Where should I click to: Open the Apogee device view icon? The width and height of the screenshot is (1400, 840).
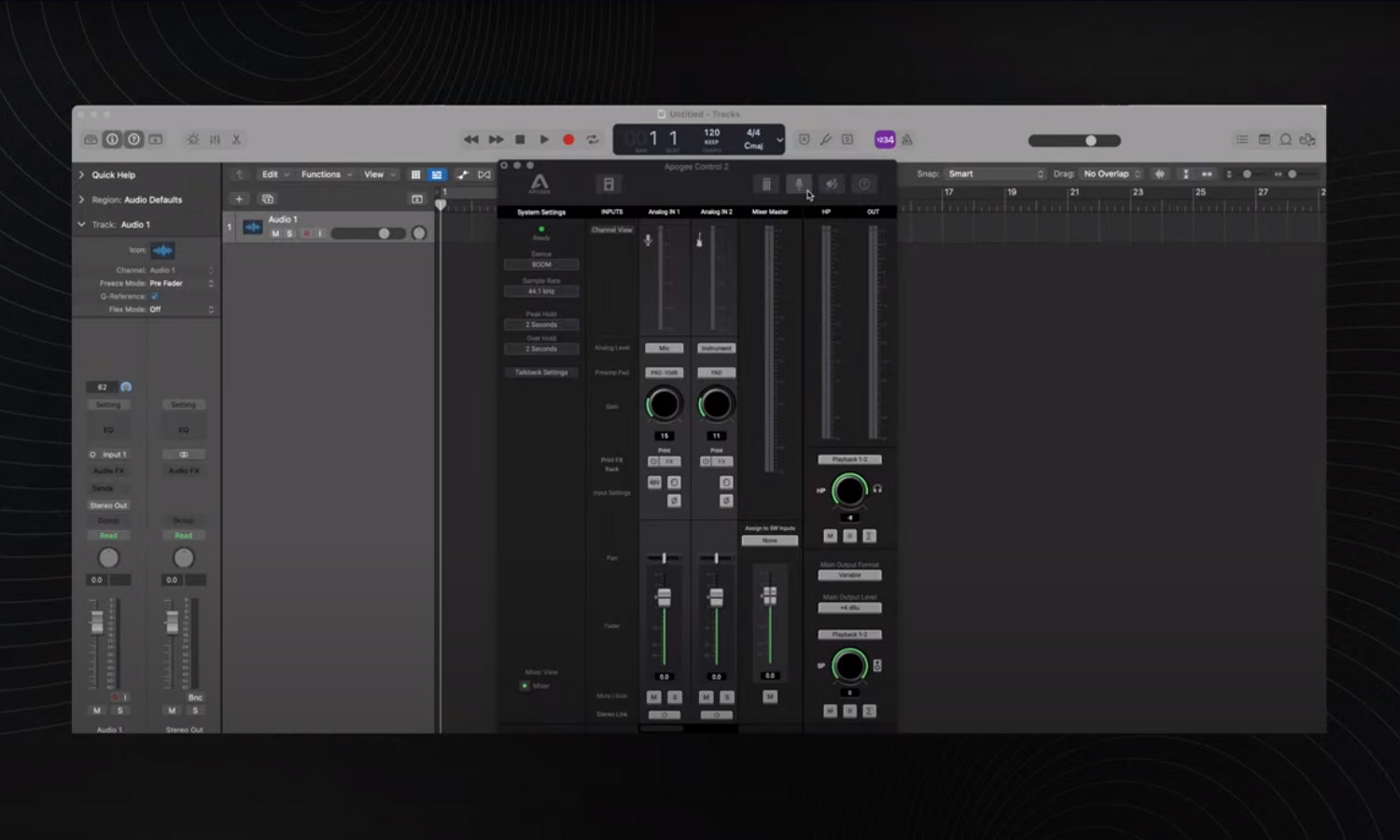click(609, 184)
